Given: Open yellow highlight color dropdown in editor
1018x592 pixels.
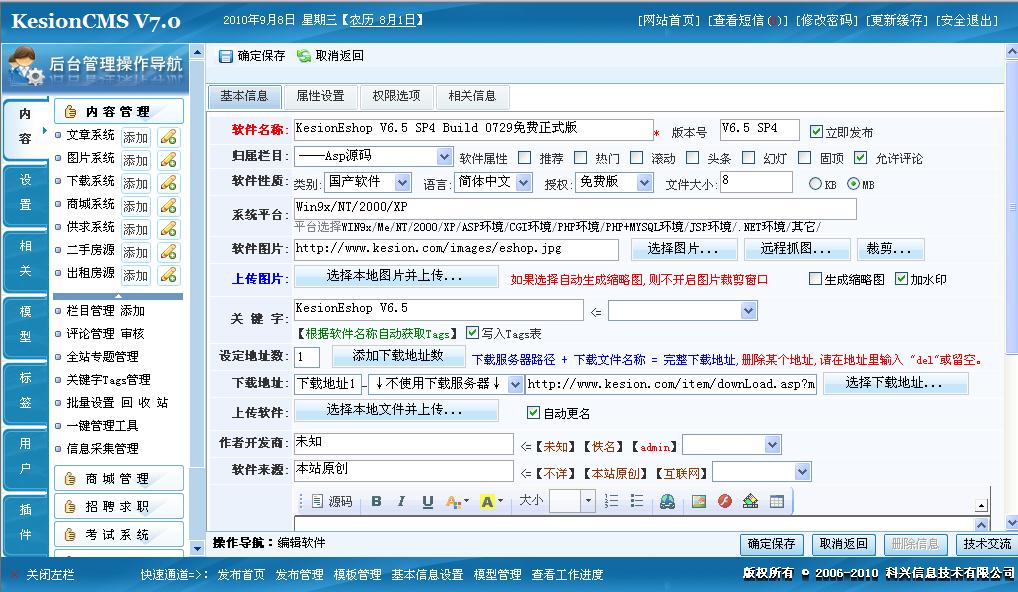Looking at the screenshot, I should (x=500, y=501).
